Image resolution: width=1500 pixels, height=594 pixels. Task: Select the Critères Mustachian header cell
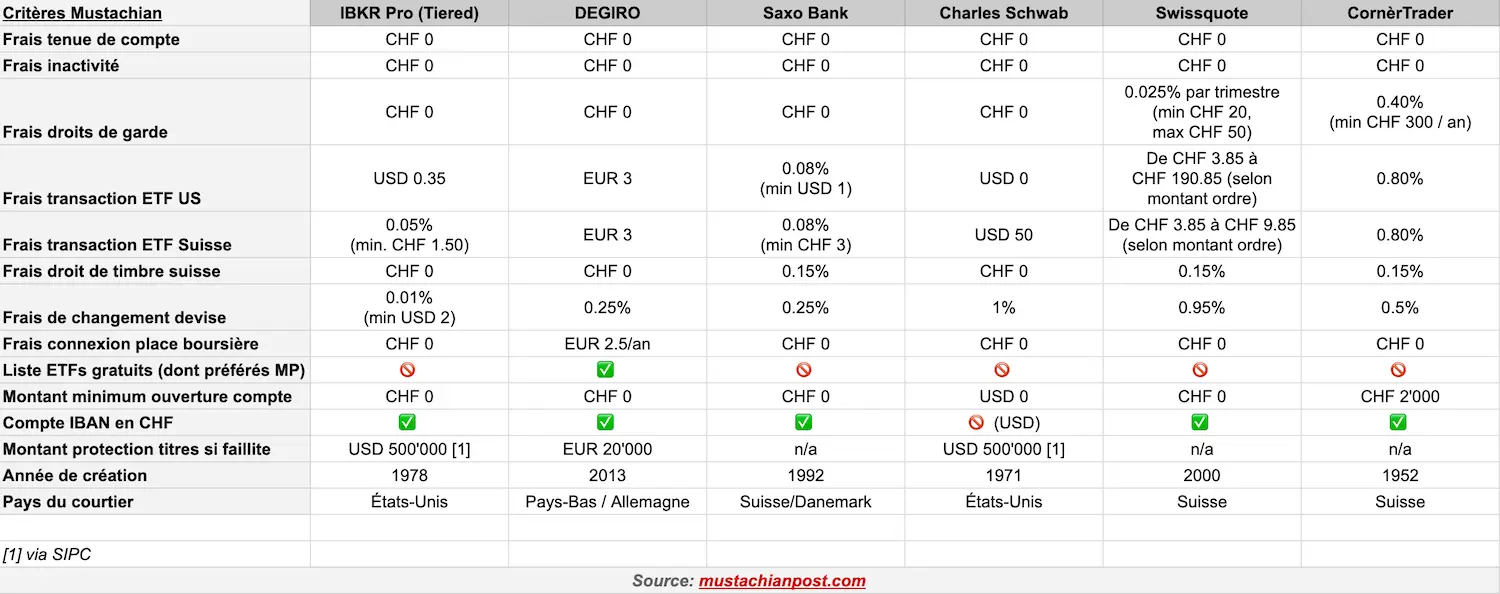[82, 13]
